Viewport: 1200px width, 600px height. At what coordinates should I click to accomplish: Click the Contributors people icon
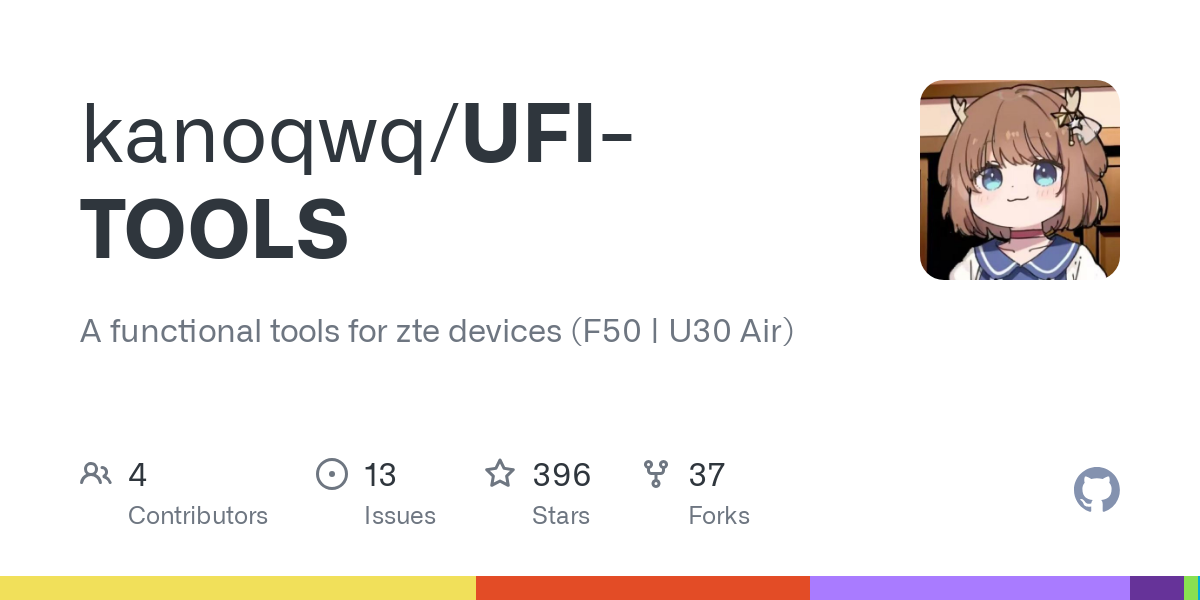coord(96,474)
